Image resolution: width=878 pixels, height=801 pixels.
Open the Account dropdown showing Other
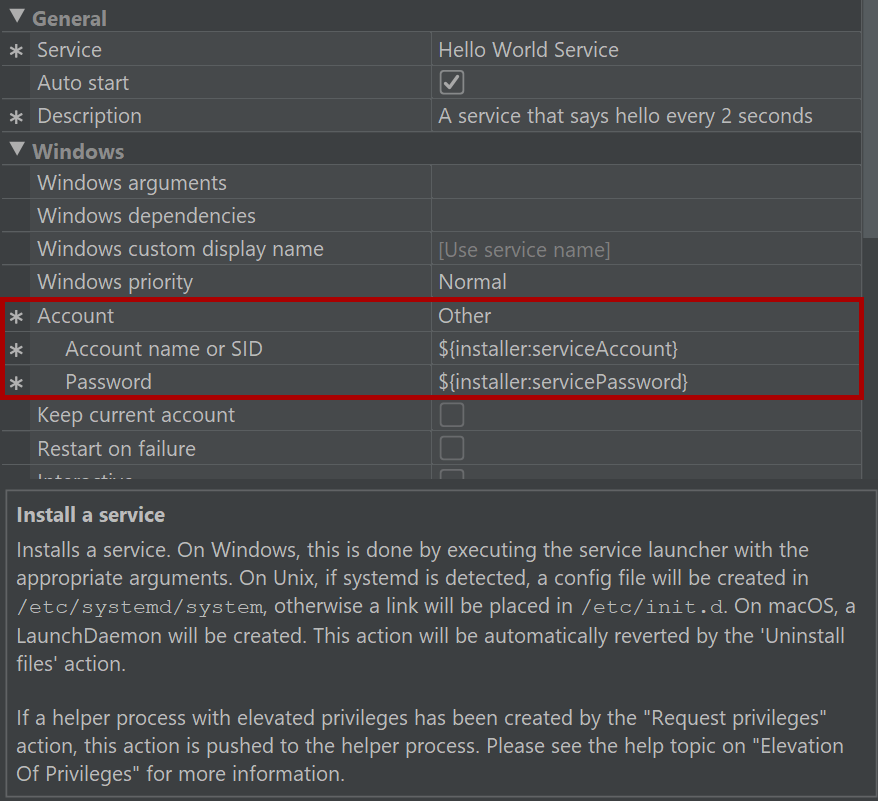click(x=646, y=316)
